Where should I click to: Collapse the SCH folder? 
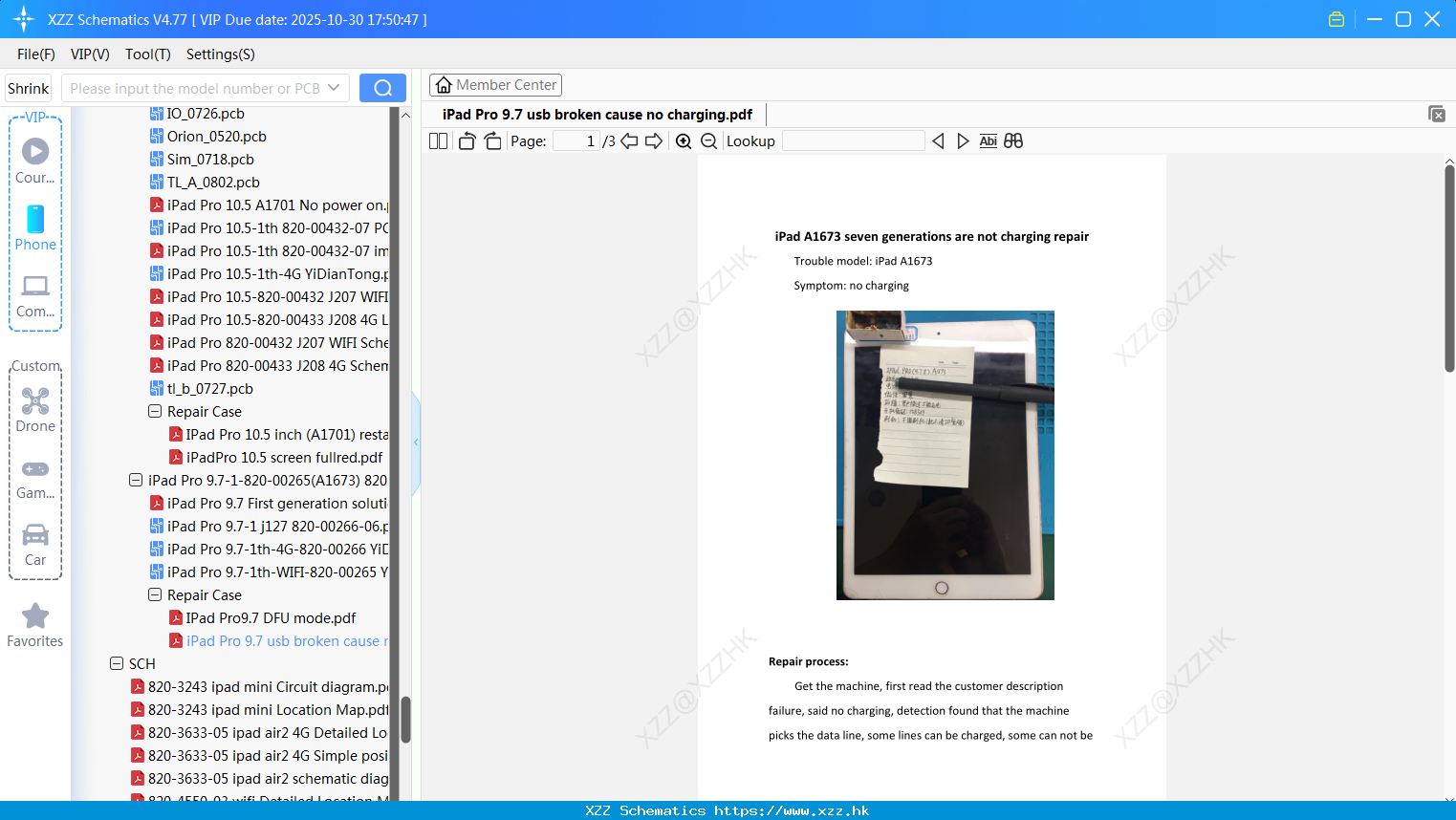coord(117,664)
